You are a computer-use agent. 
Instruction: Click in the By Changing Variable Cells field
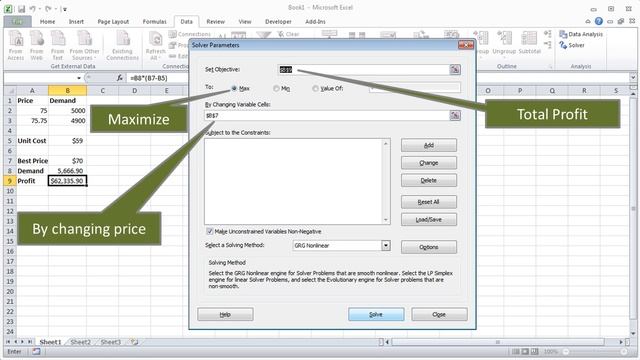point(327,116)
